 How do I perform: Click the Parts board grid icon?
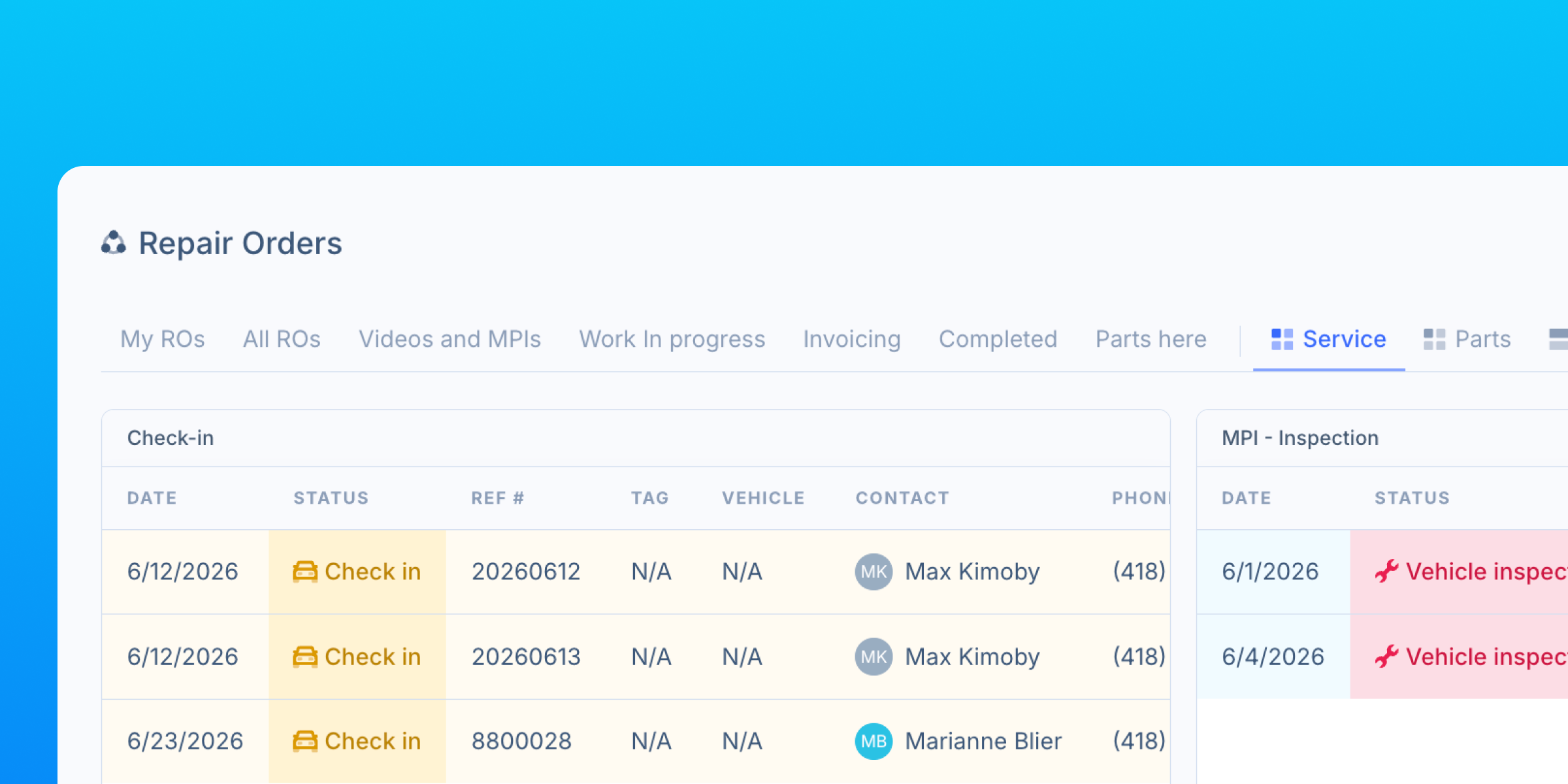(1434, 339)
